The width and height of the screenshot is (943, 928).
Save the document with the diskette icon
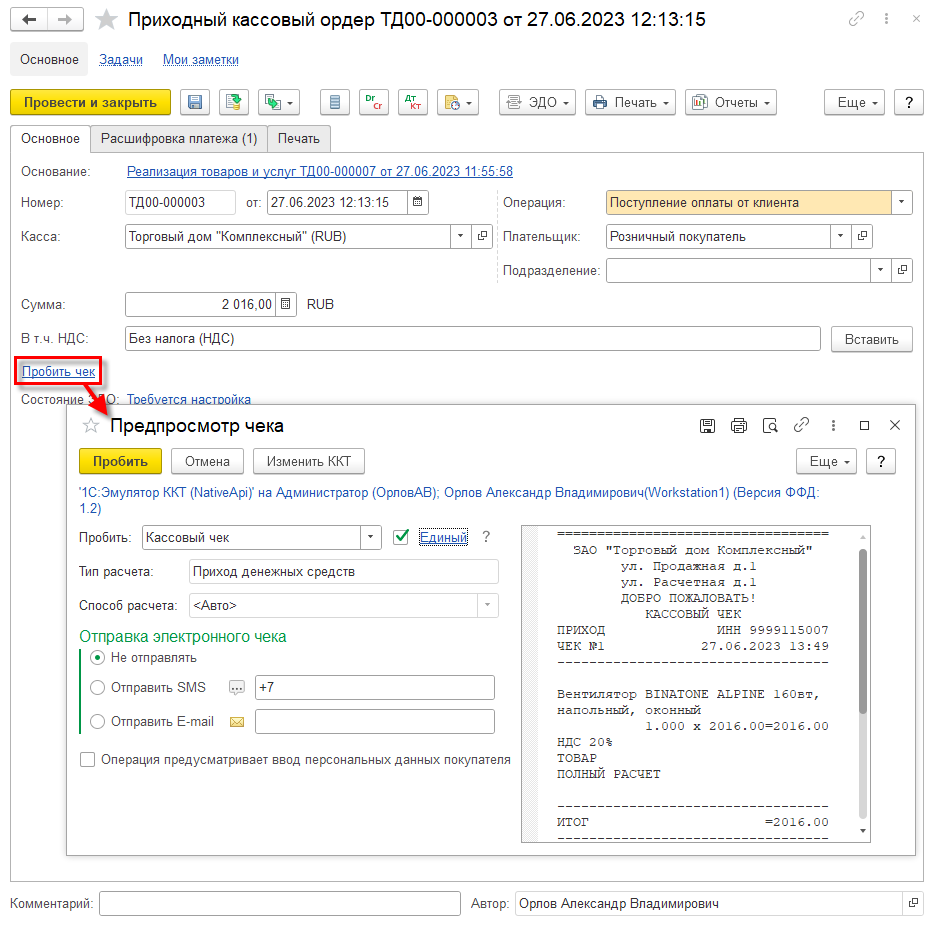195,102
